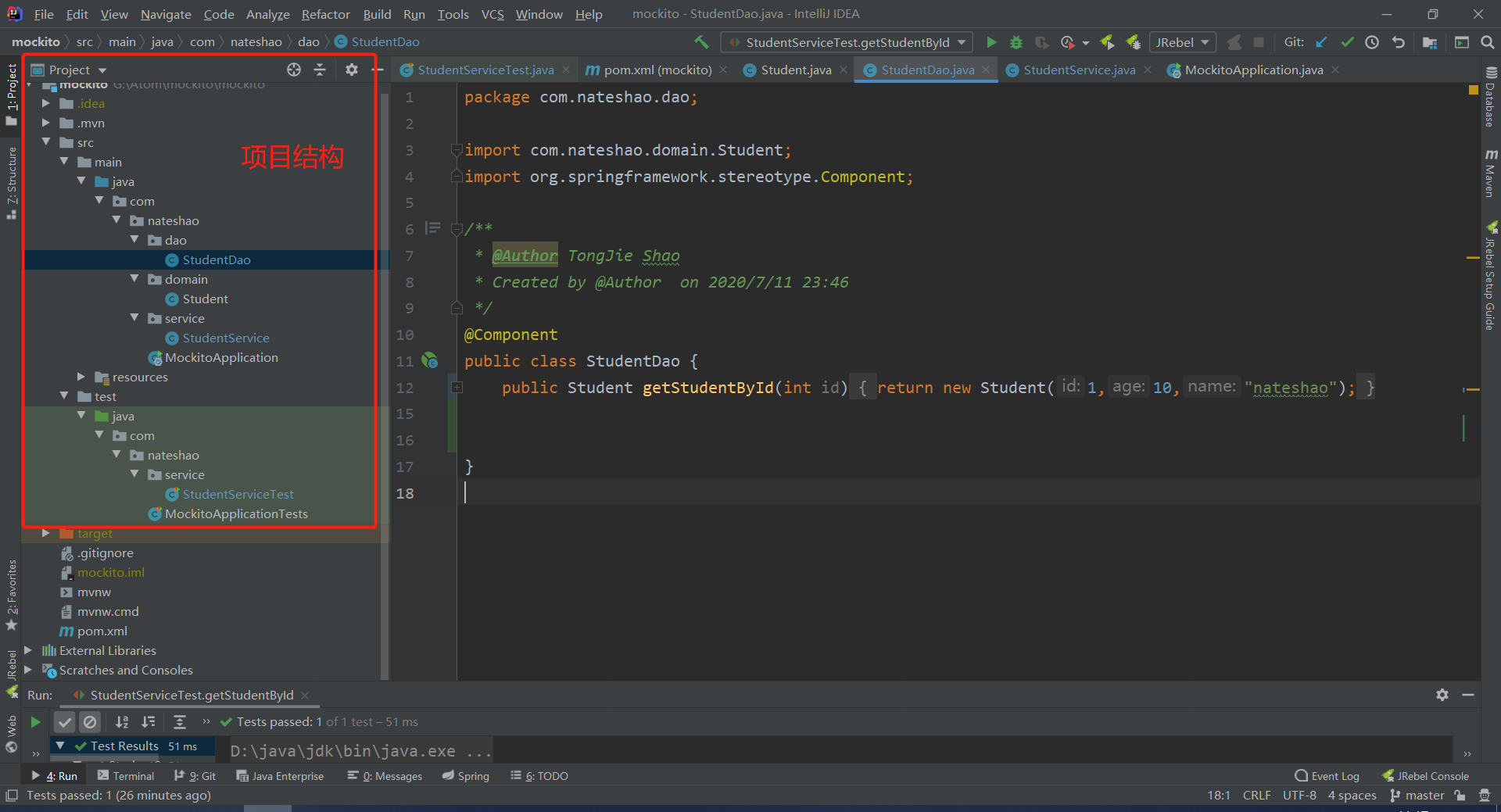Git rollback undo arrow icon
The image size is (1501, 812).
pyautogui.click(x=1399, y=42)
